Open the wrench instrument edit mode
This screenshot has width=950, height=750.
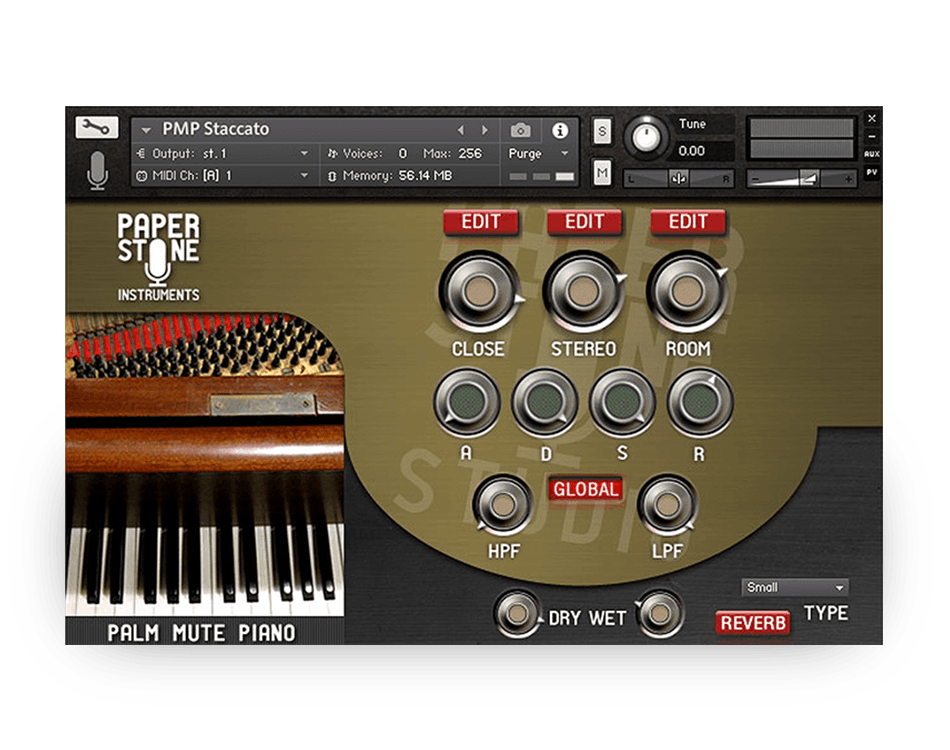click(96, 127)
